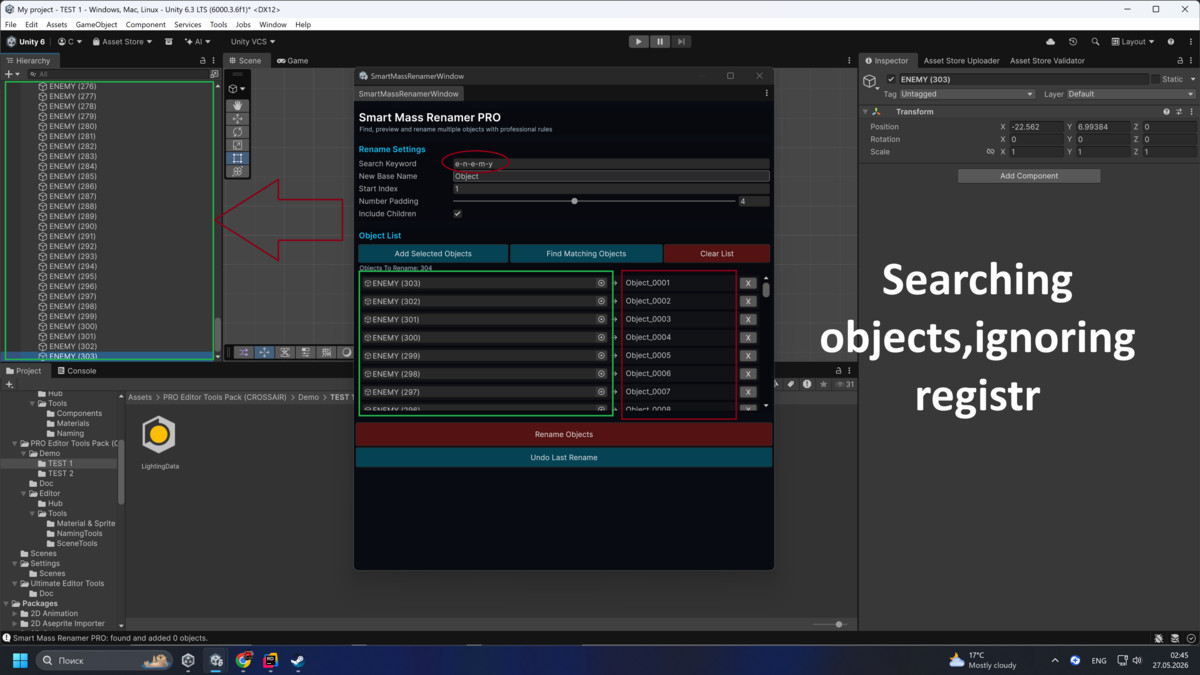This screenshot has height=675, width=1200.
Task: Collapse the Transform component foldout
Action: 866,112
